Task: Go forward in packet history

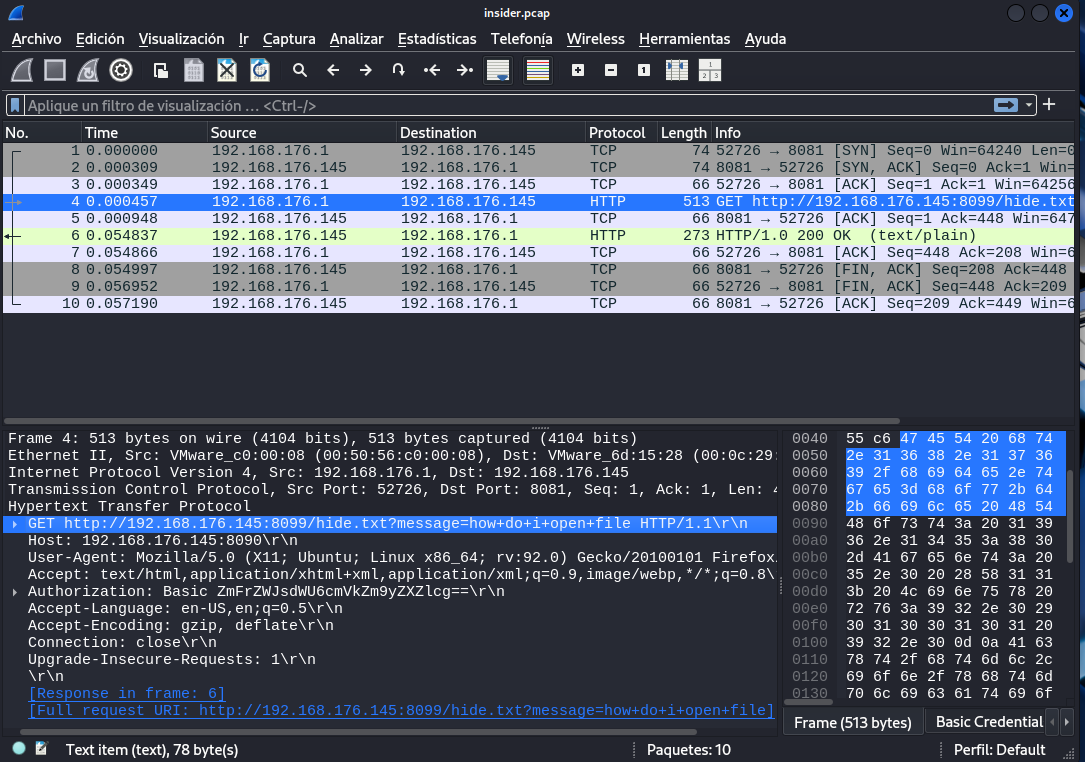Action: point(365,70)
